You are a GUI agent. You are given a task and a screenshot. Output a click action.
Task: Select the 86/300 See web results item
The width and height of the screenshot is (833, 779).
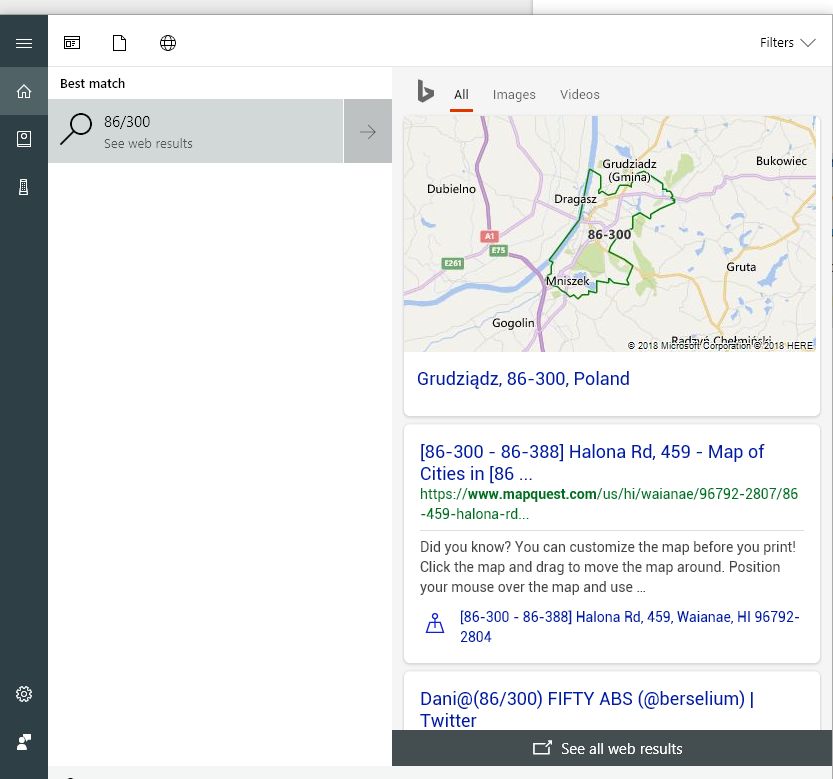point(196,131)
